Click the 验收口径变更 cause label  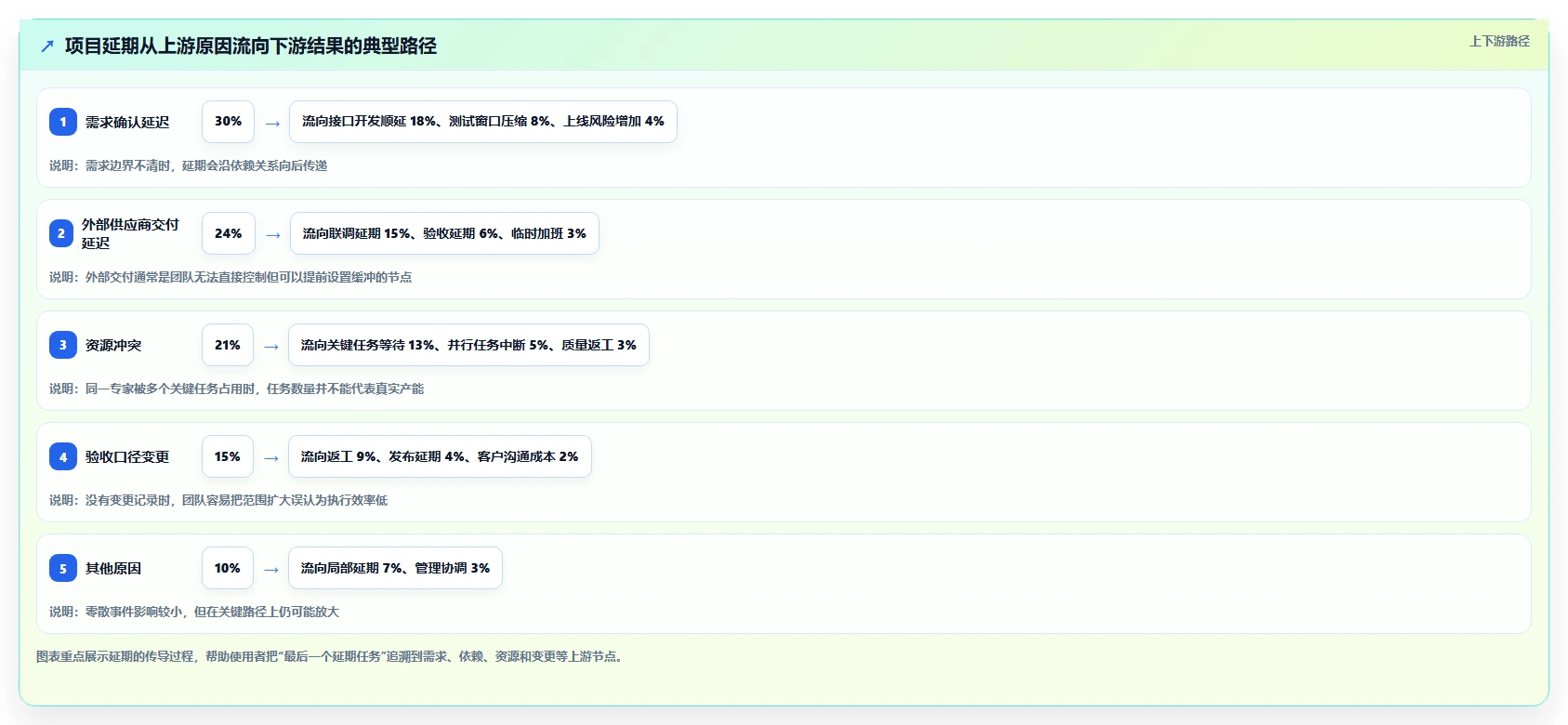coord(127,456)
